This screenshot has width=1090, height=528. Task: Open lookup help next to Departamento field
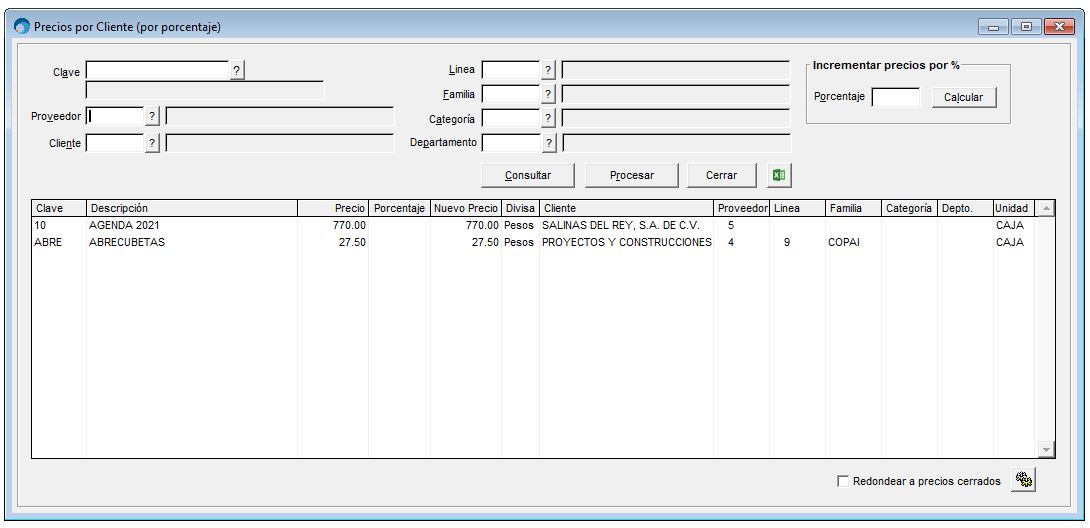548,143
